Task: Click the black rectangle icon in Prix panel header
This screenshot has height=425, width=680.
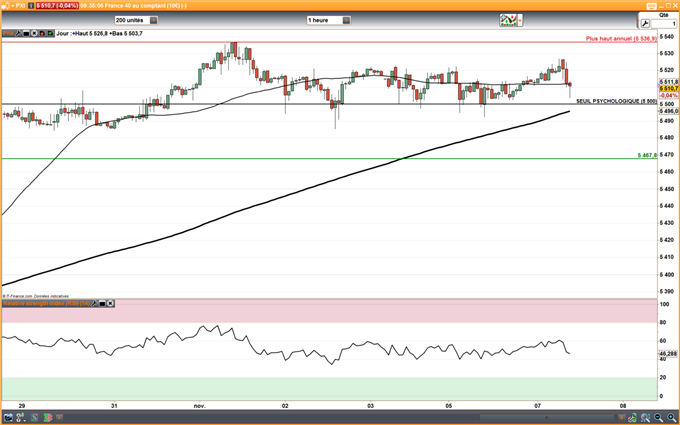Action: [26, 33]
